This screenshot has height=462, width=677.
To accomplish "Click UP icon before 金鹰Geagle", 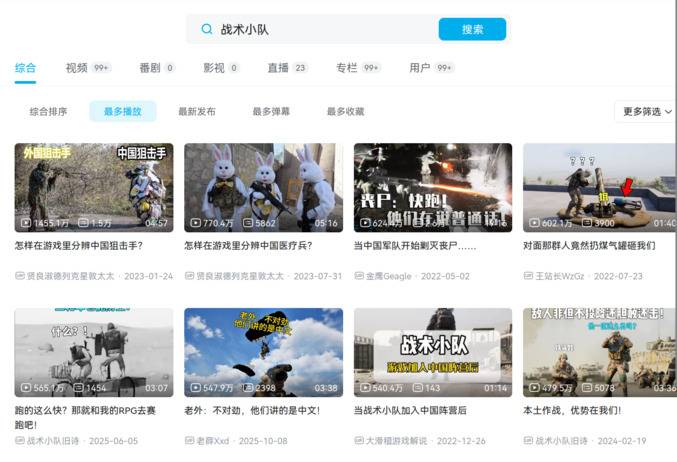I will pyautogui.click(x=359, y=275).
